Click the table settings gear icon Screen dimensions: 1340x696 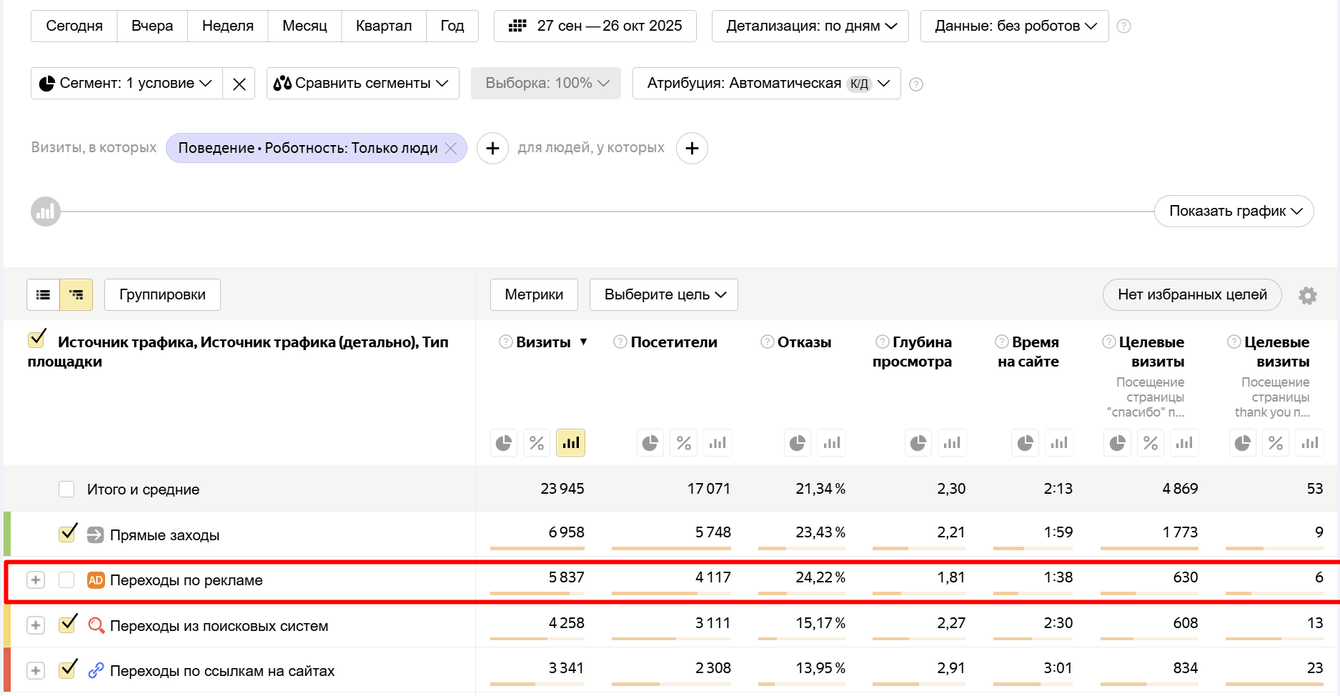coord(1307,295)
